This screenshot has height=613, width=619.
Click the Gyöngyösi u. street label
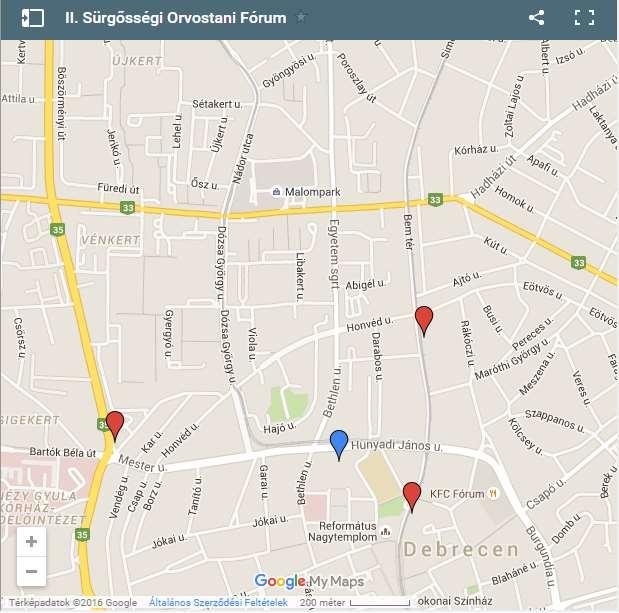pyautogui.click(x=290, y=70)
